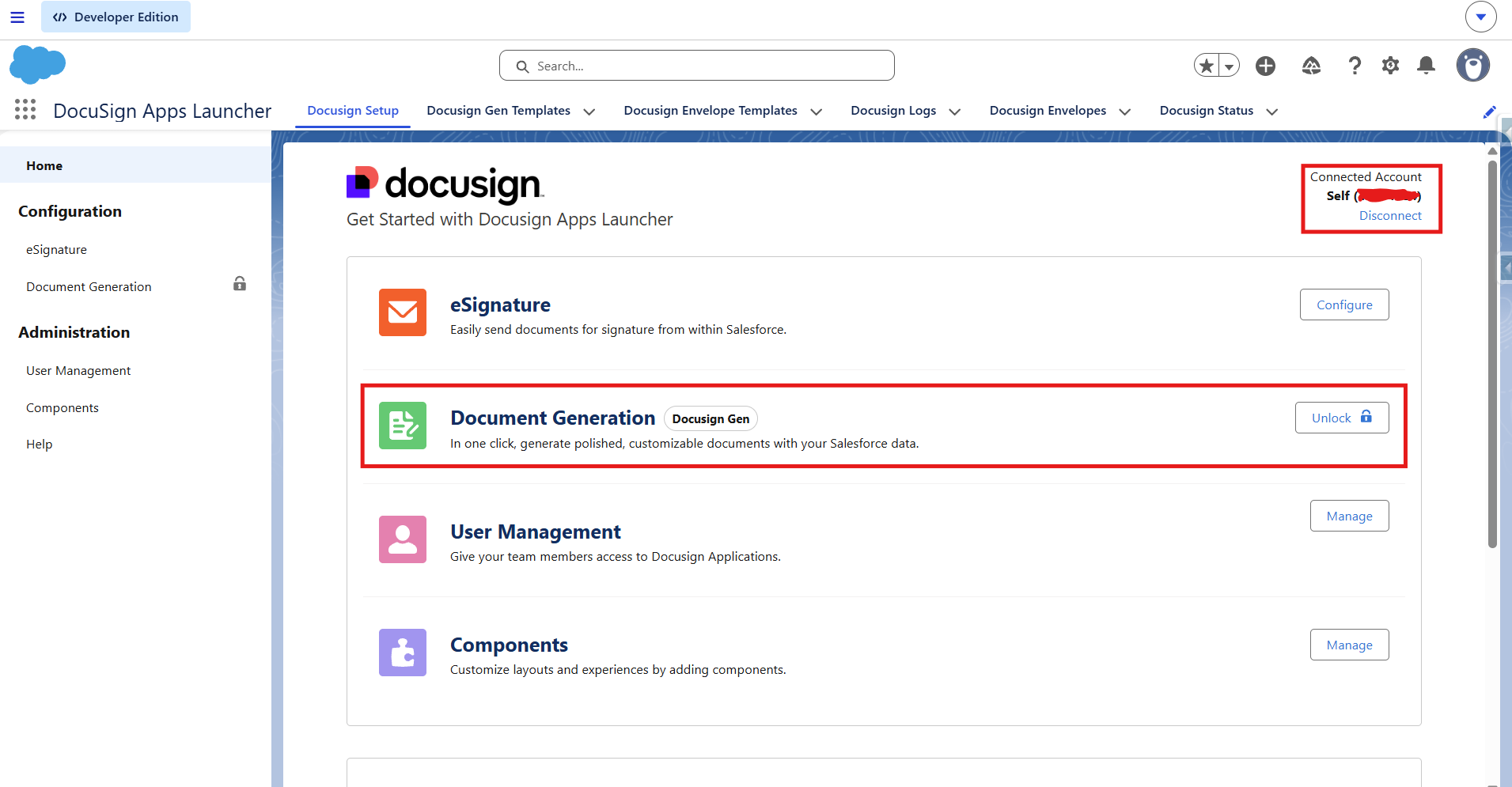1512x787 pixels.
Task: Click the eSignature card heading
Action: tap(500, 305)
